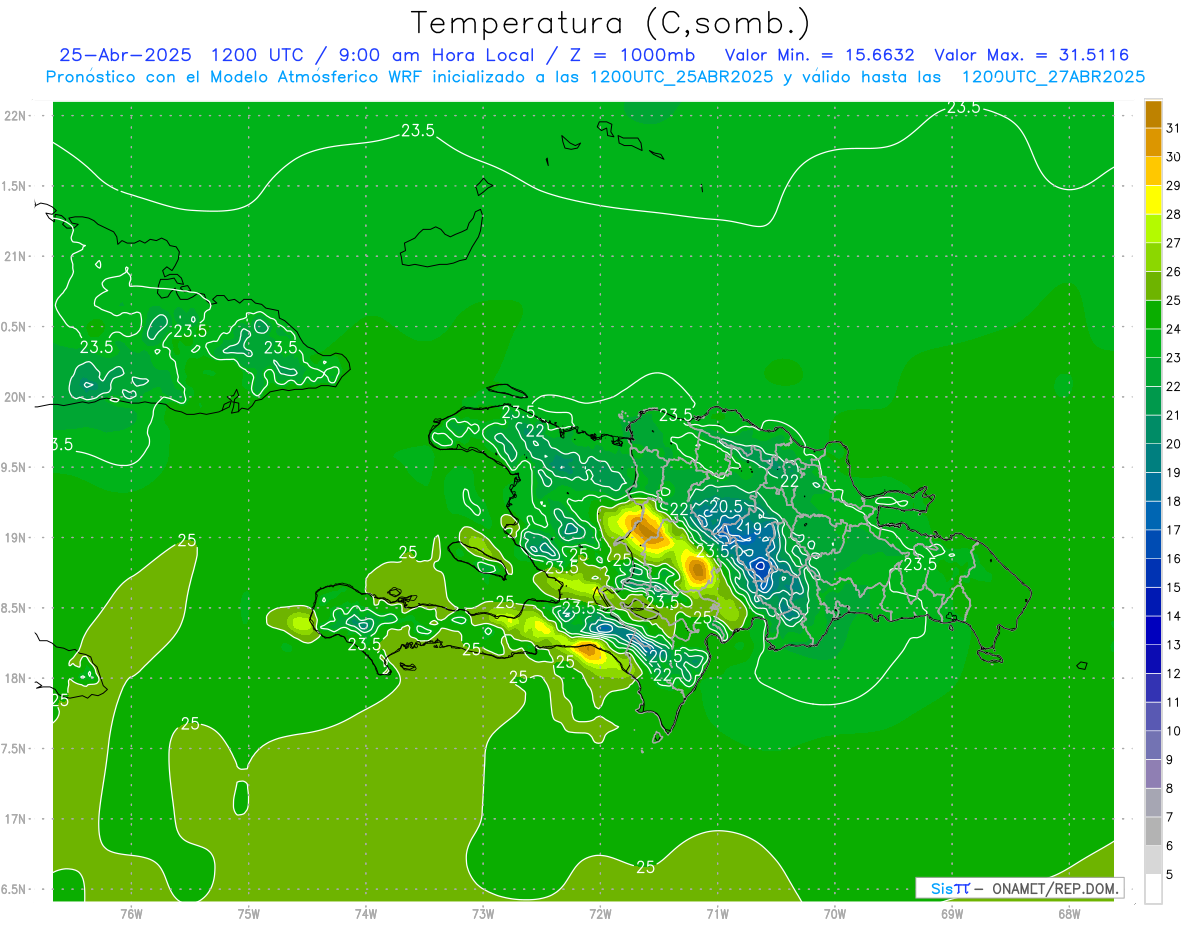Click the white legend band below 5
Screen dimensions: 1200x927
click(1153, 888)
